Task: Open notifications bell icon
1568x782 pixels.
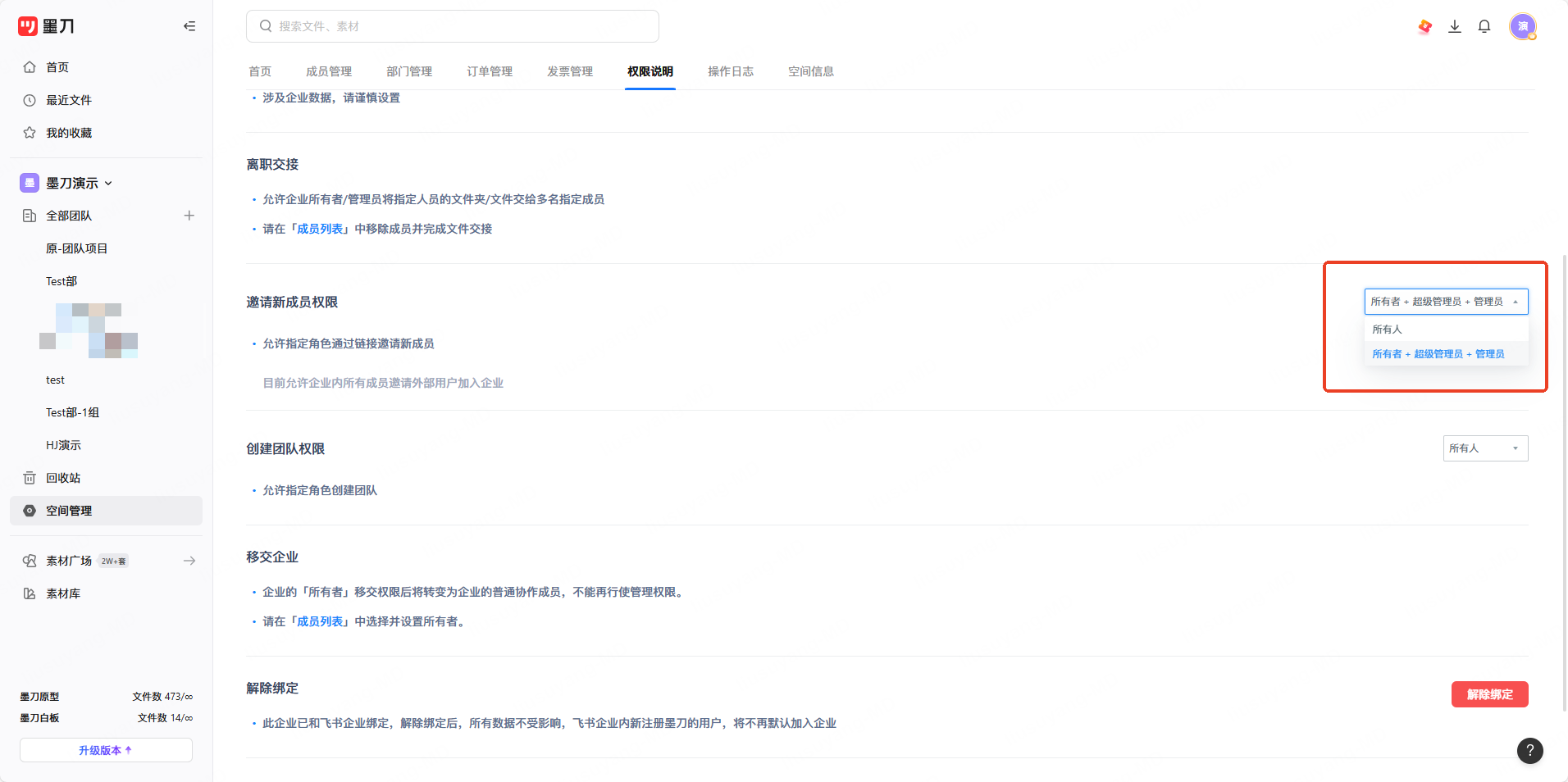Action: tap(1484, 26)
